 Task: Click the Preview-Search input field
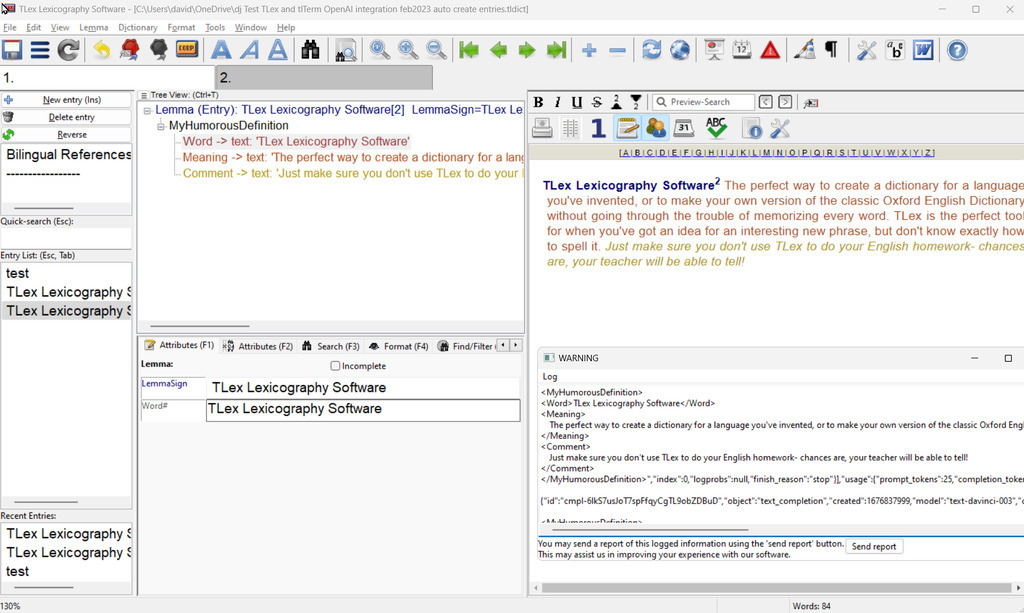(703, 102)
